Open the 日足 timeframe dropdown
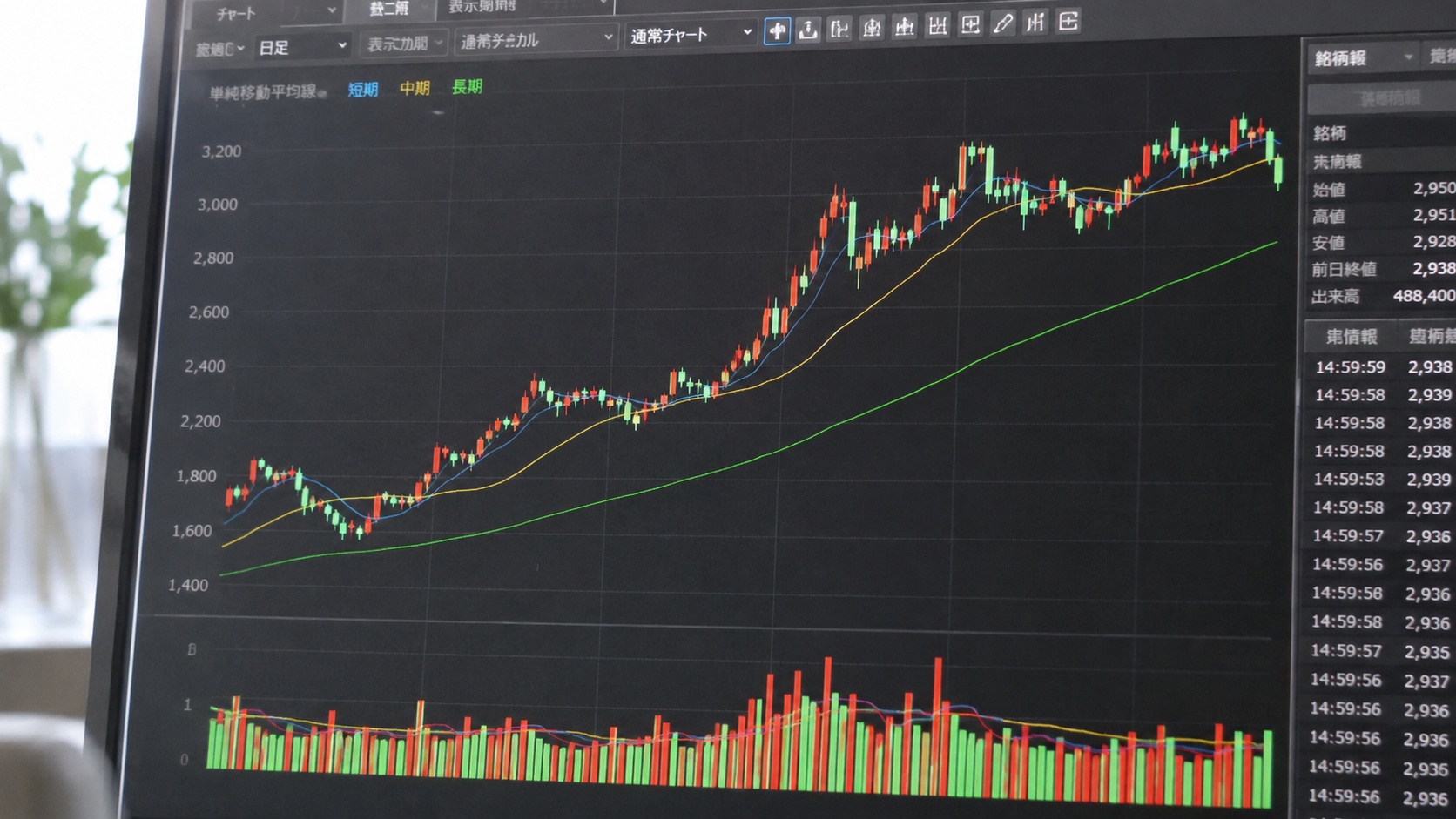1456x819 pixels. (x=303, y=47)
